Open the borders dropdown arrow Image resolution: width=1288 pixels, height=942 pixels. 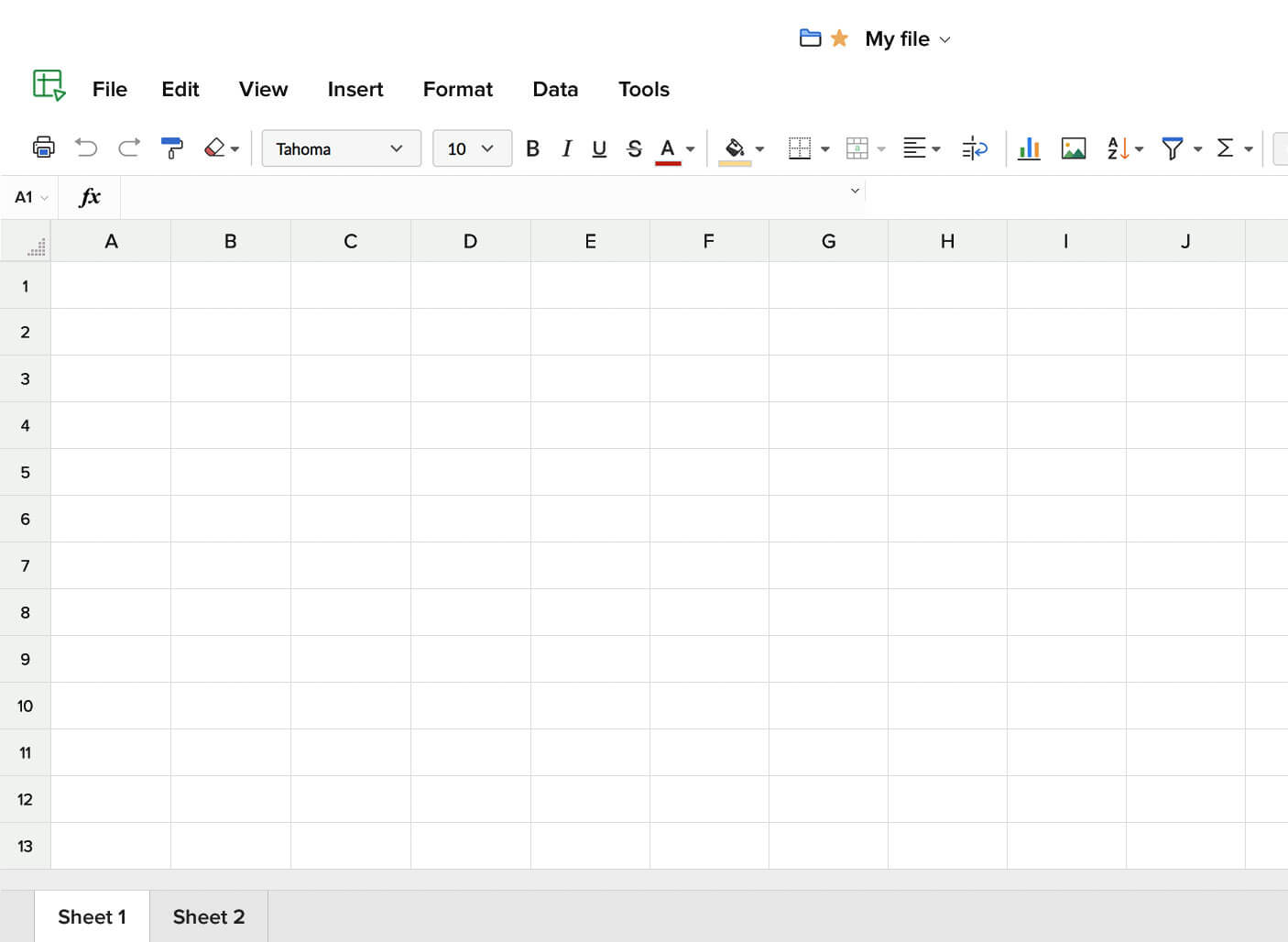point(825,149)
